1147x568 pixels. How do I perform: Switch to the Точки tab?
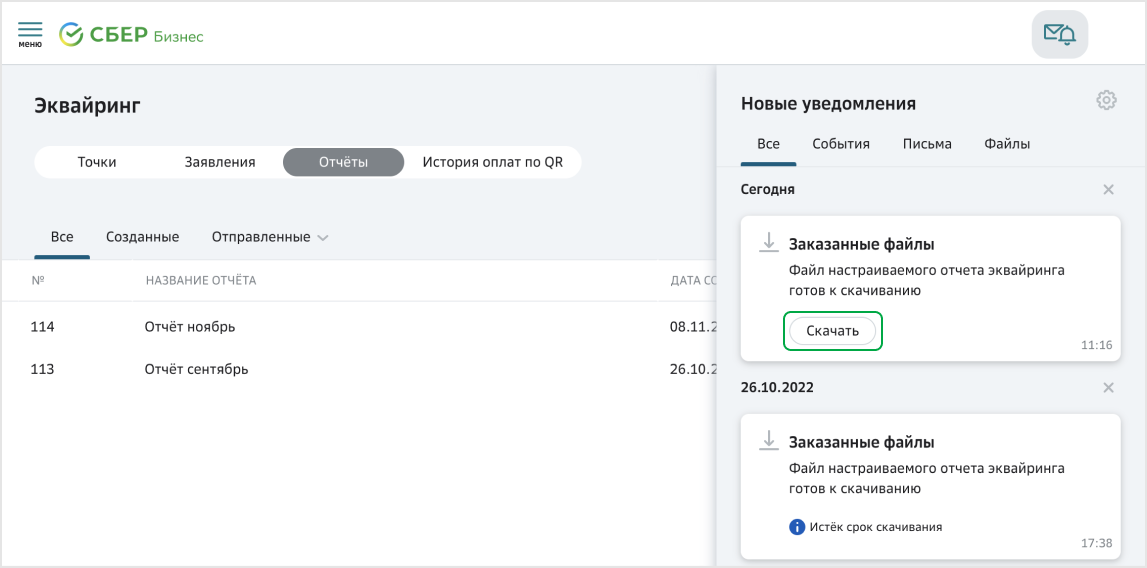pyautogui.click(x=97, y=162)
